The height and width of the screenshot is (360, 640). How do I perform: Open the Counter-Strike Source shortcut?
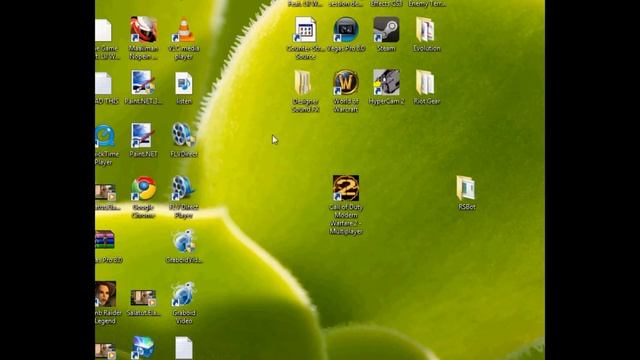click(305, 30)
